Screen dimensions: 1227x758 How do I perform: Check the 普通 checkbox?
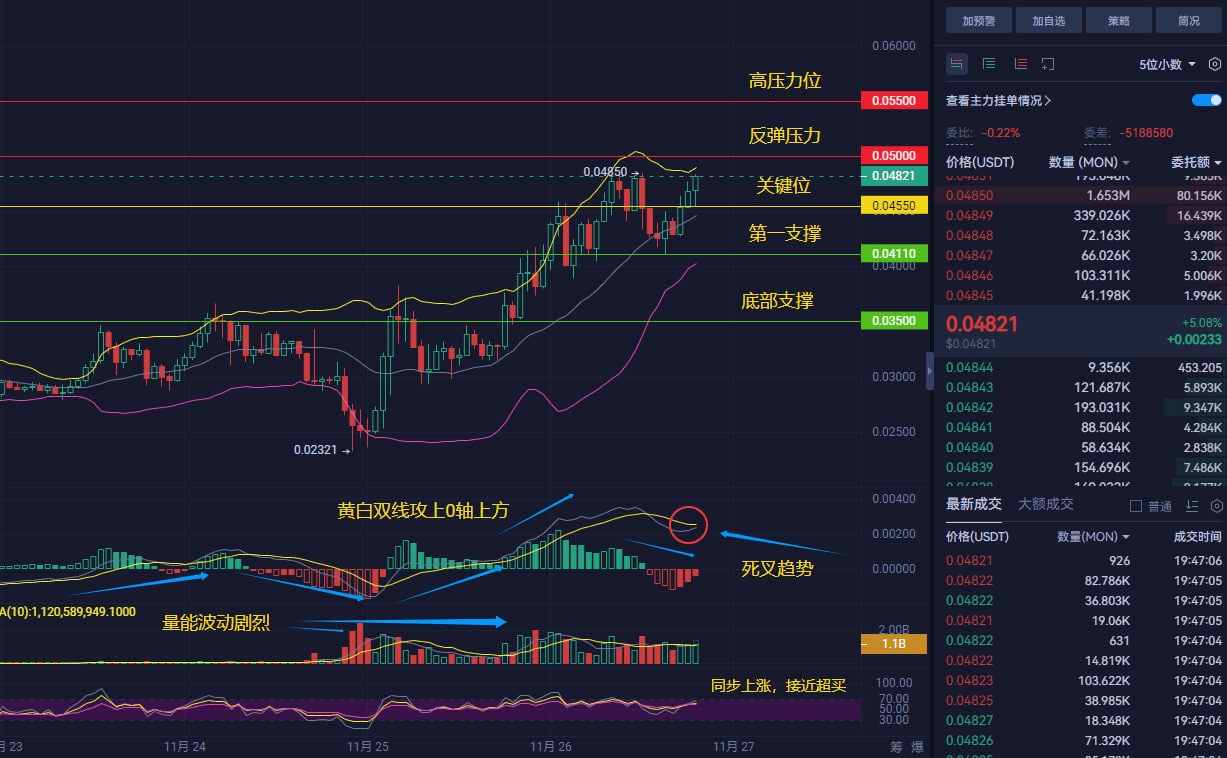(1135, 506)
